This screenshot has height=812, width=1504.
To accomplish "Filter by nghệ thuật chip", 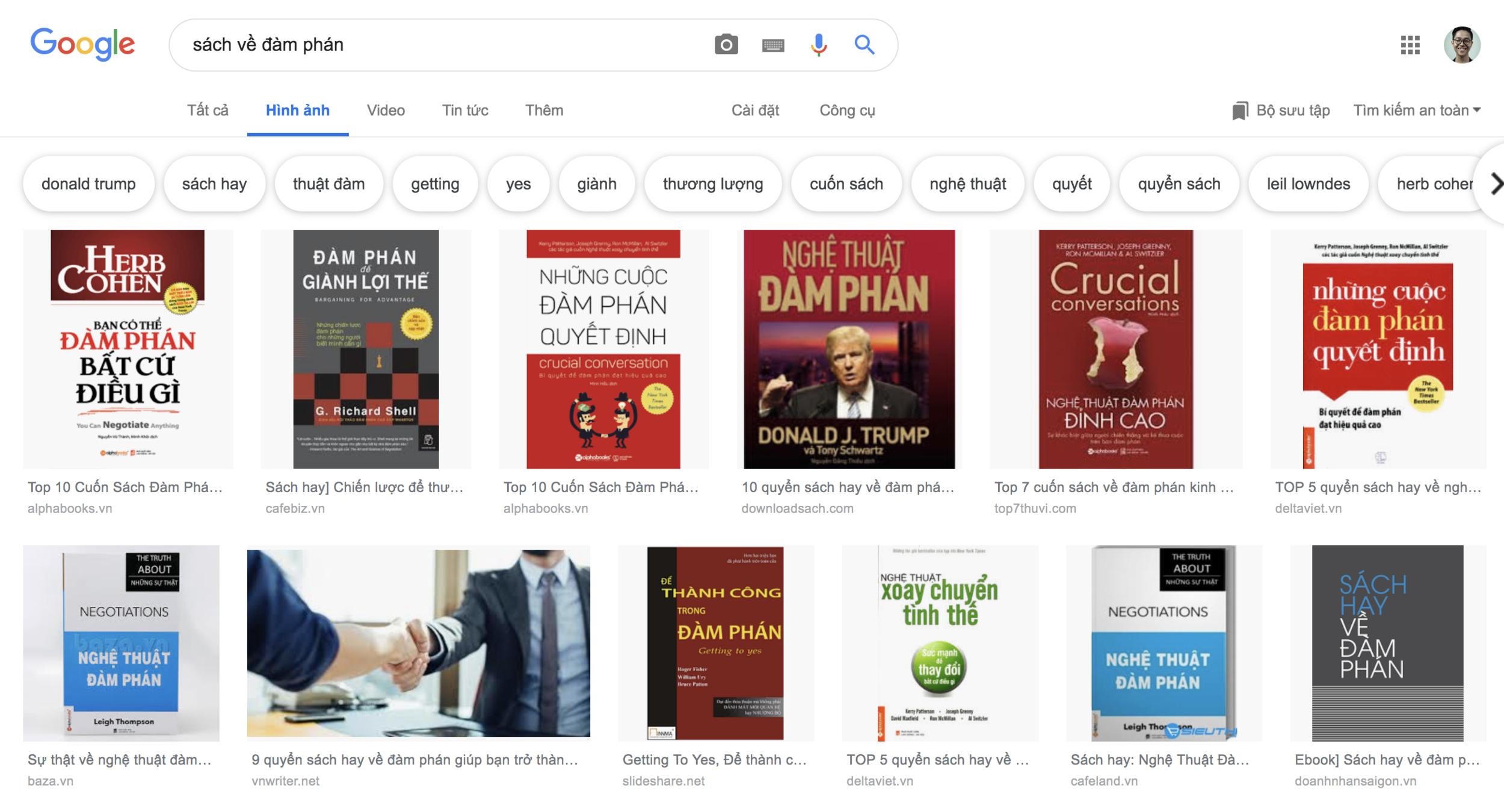I will 967,184.
